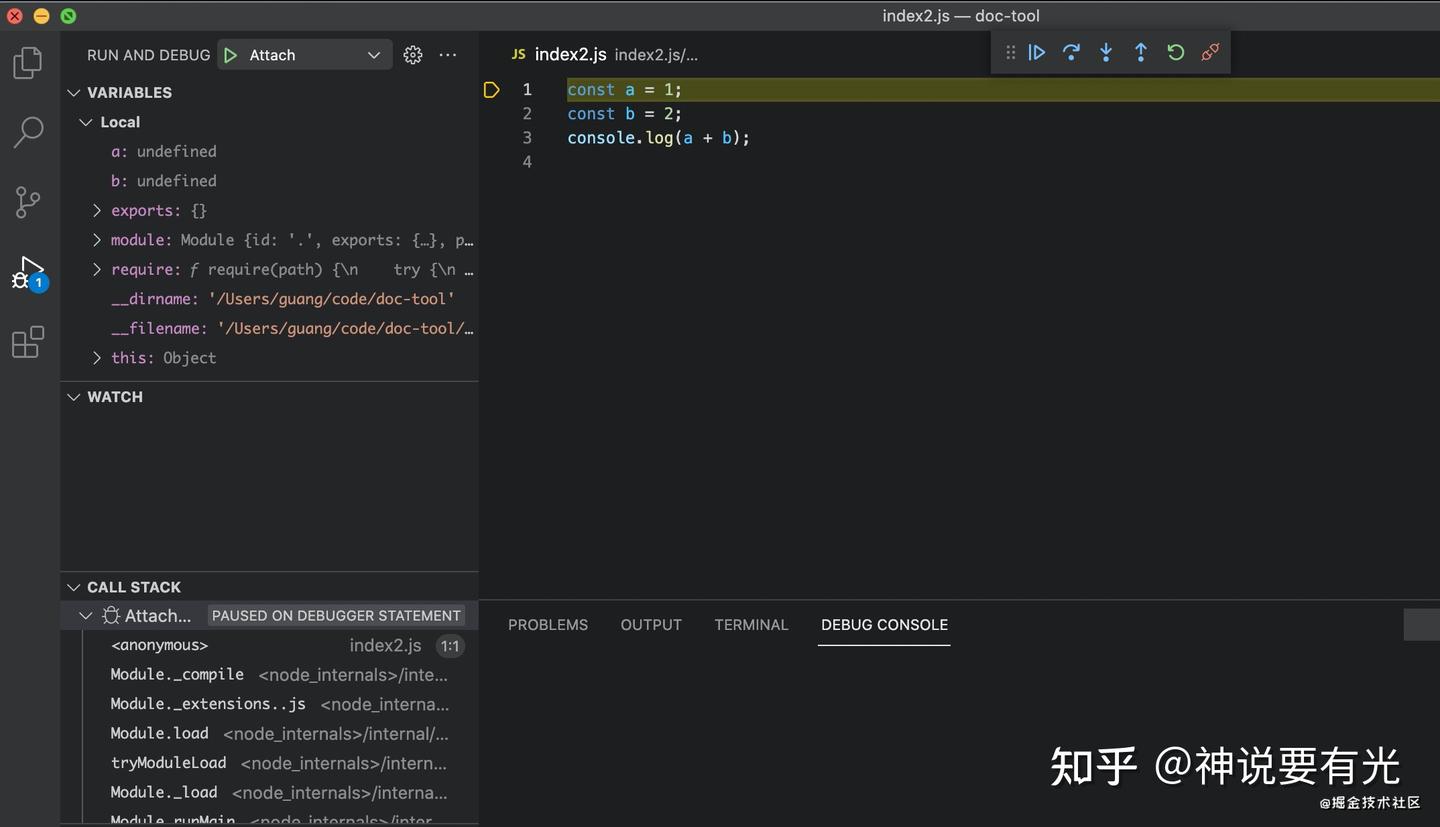
Task: Click the Step Into icon
Action: [x=1106, y=52]
